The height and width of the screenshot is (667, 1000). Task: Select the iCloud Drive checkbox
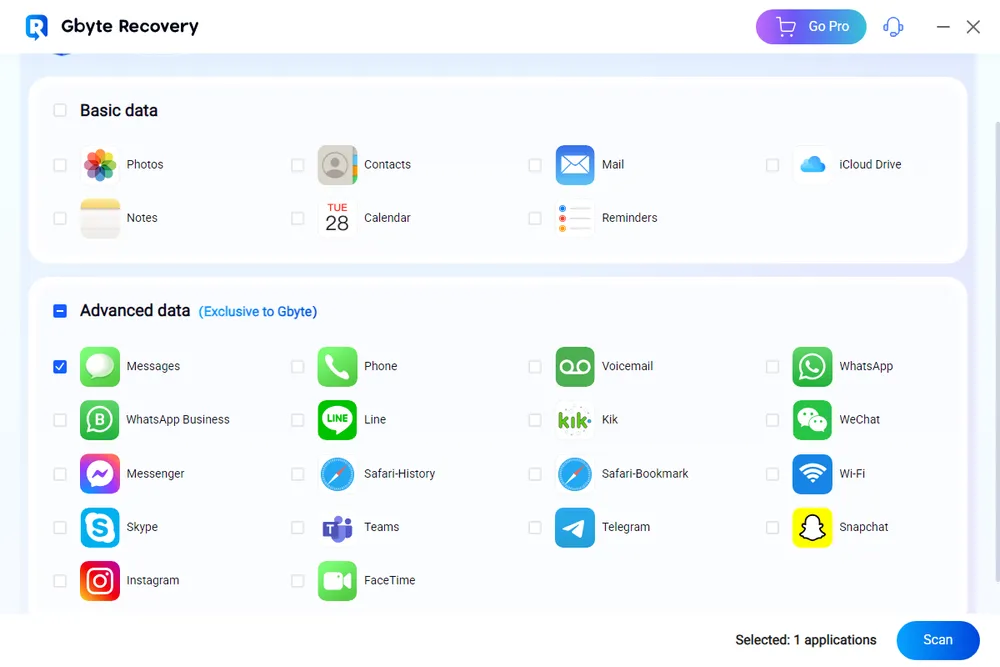pyautogui.click(x=772, y=165)
